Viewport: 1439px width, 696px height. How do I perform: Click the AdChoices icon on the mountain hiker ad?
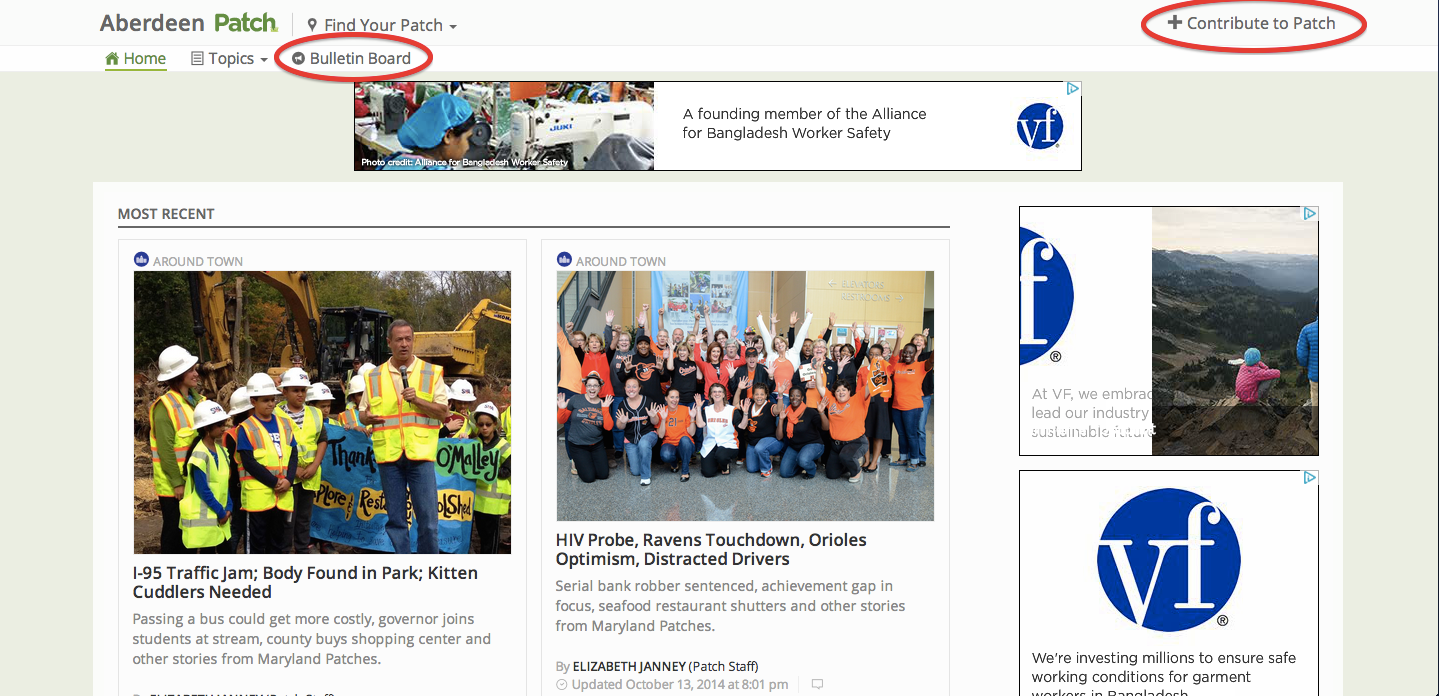1309,214
